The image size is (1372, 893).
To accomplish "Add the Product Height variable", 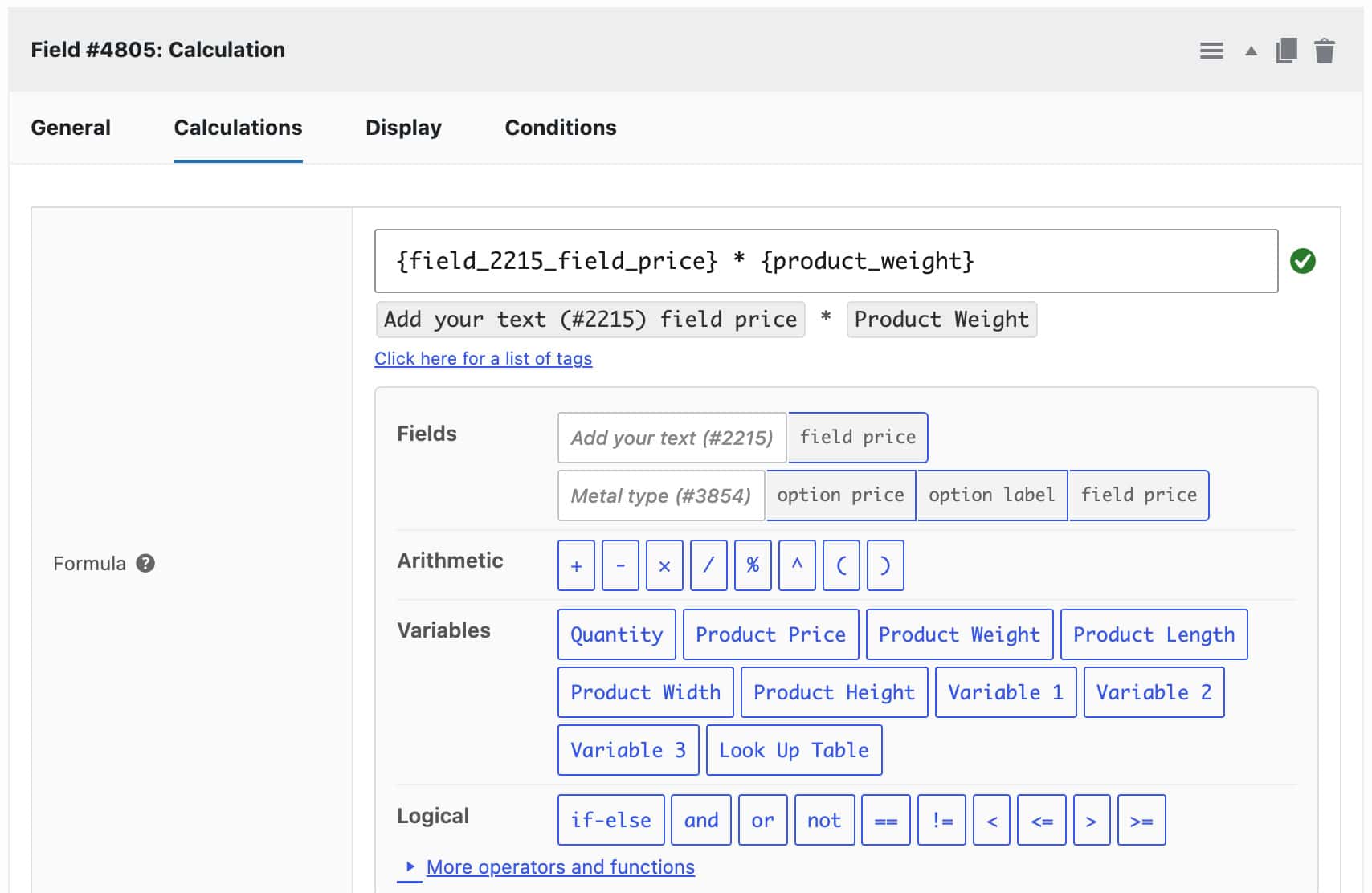I will (834, 692).
